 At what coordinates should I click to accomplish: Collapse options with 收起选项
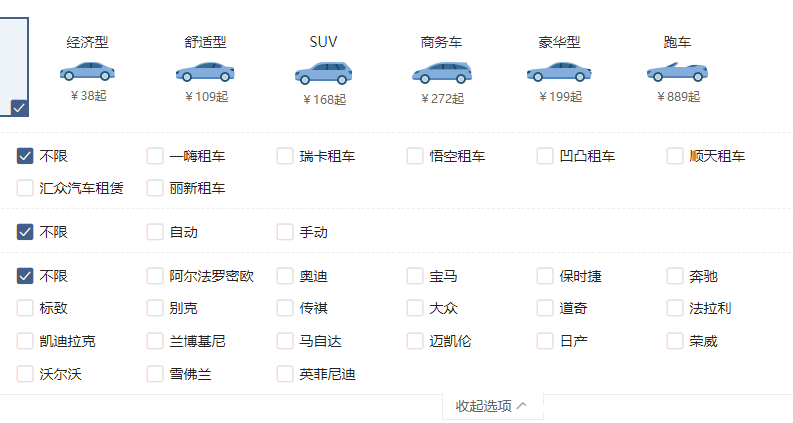(491, 406)
